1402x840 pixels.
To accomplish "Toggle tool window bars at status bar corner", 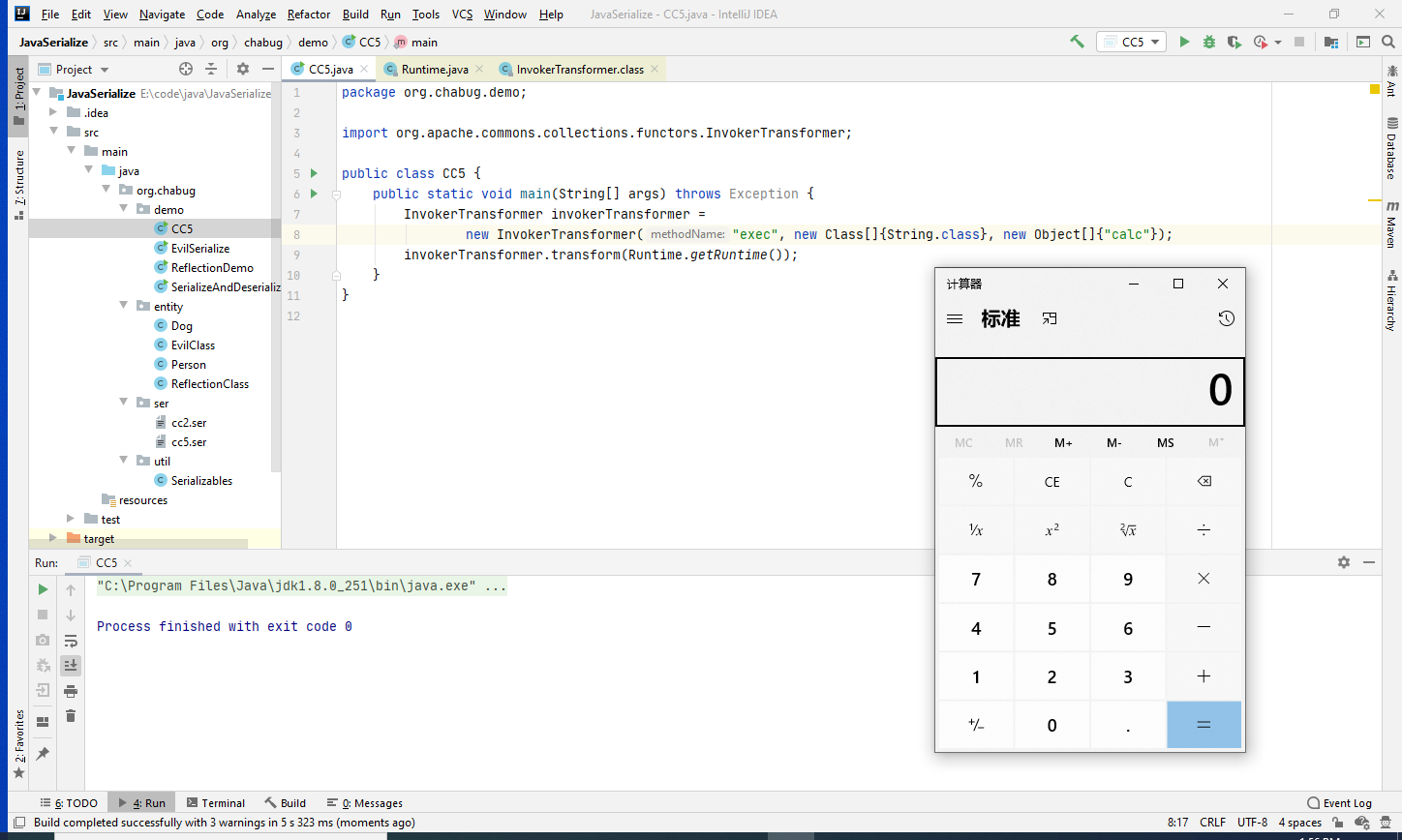I will 19,823.
